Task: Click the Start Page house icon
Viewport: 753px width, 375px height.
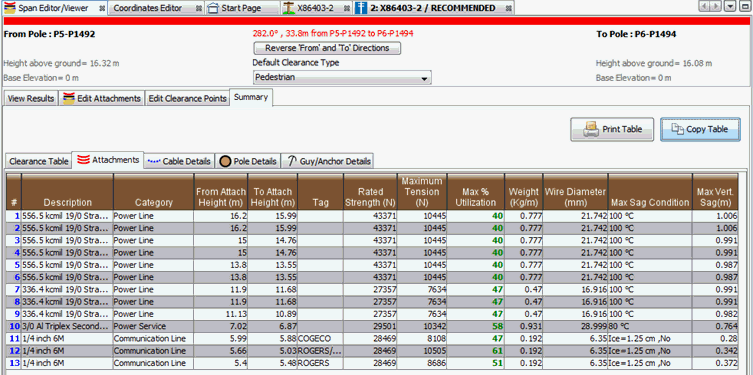Action: click(213, 8)
